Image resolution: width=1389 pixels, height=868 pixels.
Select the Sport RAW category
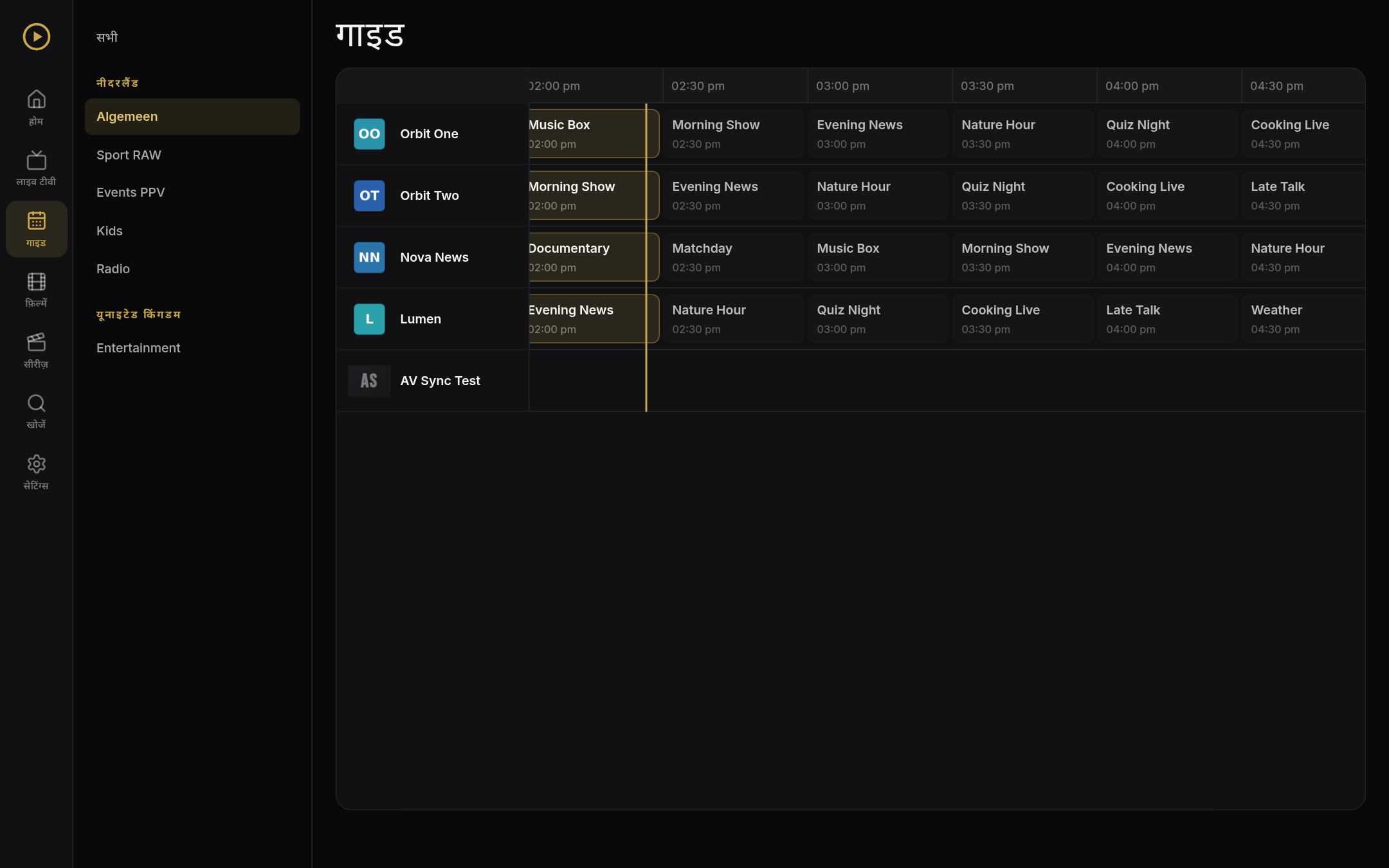pyautogui.click(x=192, y=155)
